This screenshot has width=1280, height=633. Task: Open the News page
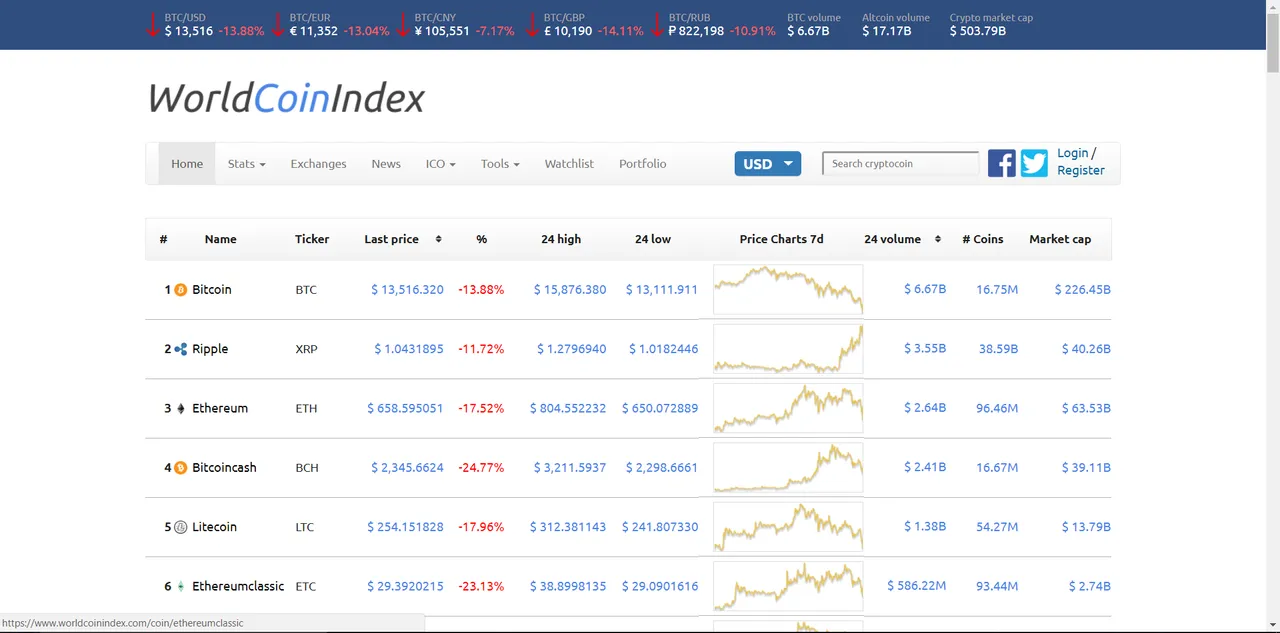click(x=386, y=164)
